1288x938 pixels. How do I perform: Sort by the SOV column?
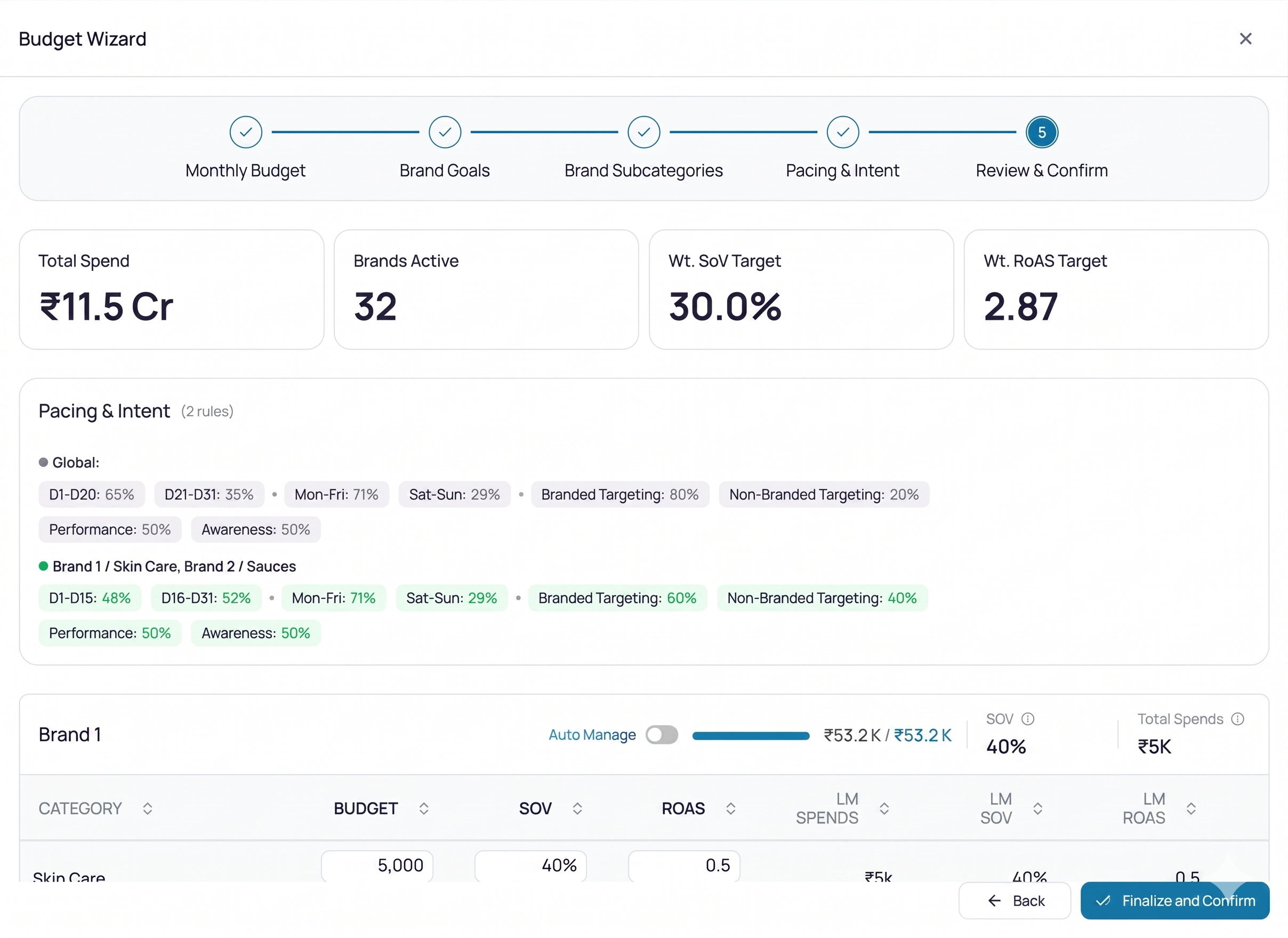click(x=577, y=808)
